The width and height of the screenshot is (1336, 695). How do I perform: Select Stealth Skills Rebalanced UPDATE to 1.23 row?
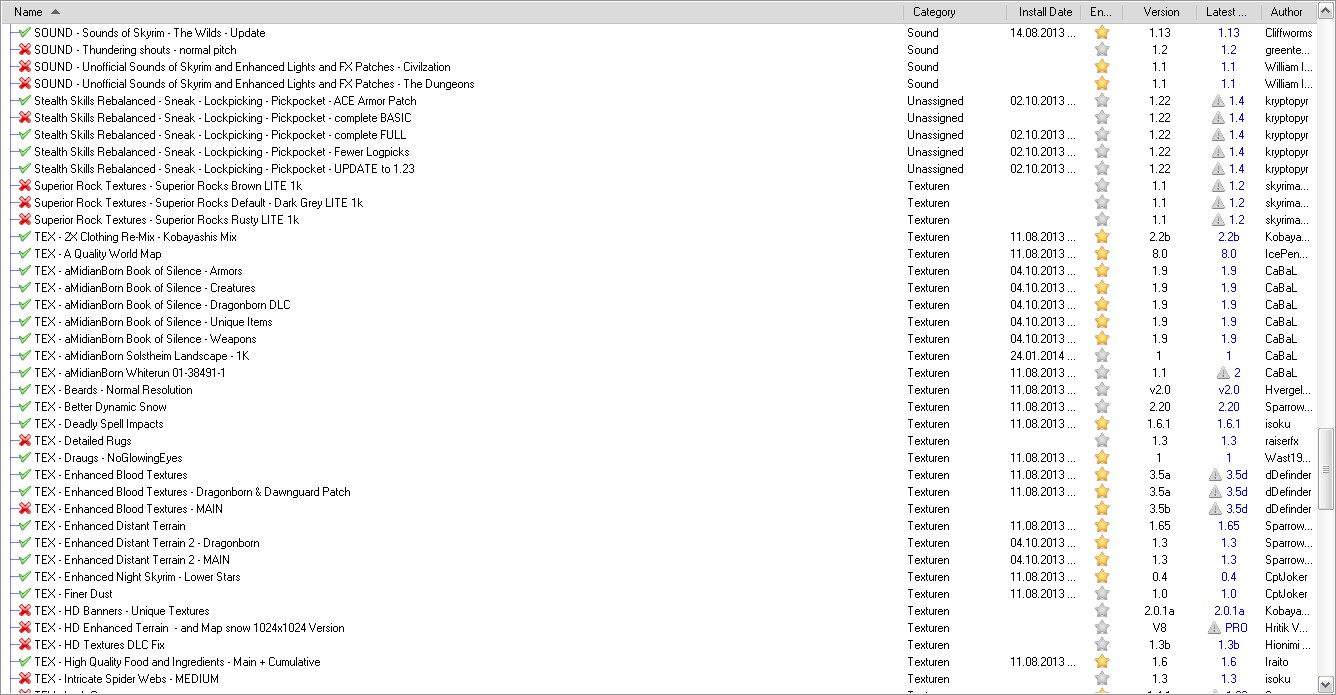click(x=224, y=169)
